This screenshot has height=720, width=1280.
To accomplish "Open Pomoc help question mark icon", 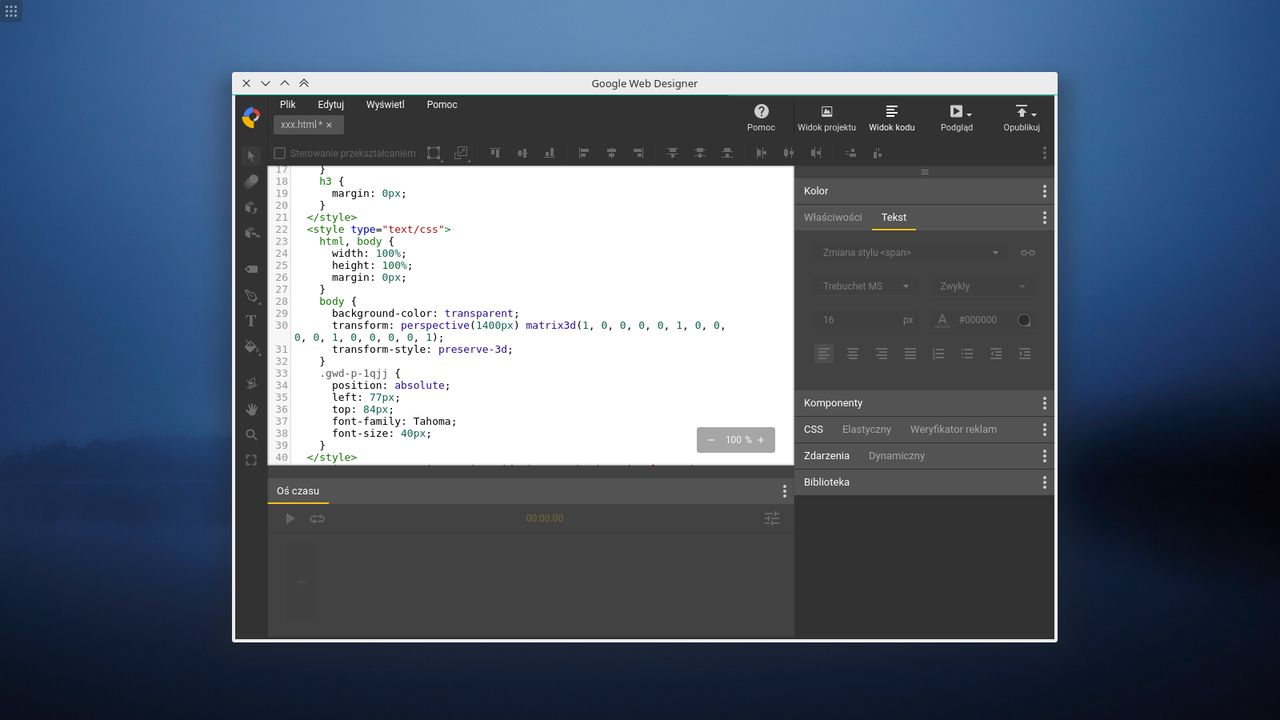I will pos(761,112).
